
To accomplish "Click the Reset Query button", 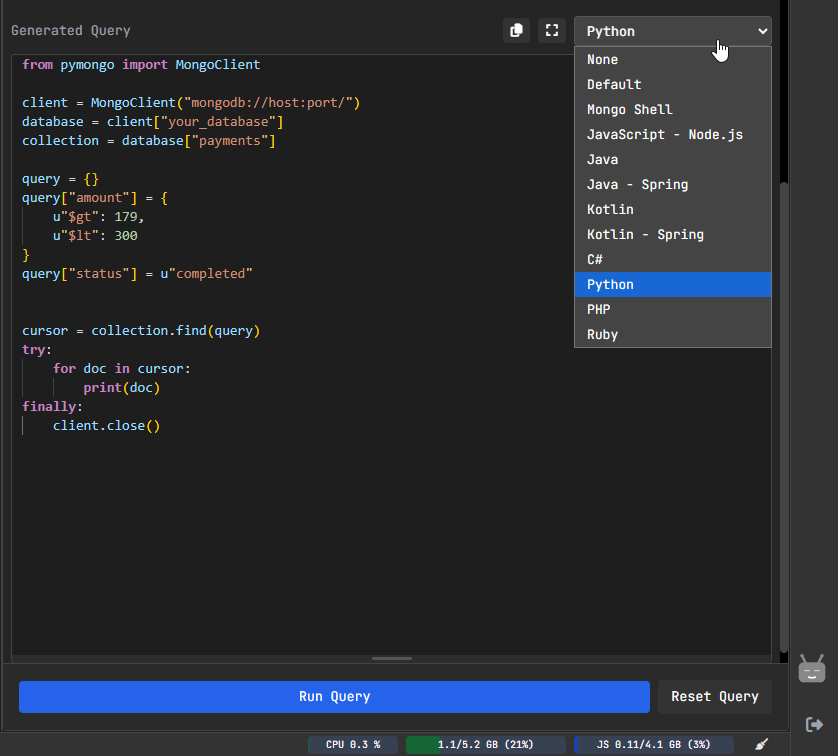I will (x=715, y=697).
